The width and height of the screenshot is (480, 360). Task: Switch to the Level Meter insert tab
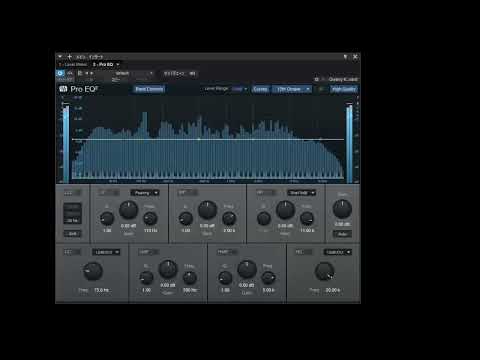[74, 65]
